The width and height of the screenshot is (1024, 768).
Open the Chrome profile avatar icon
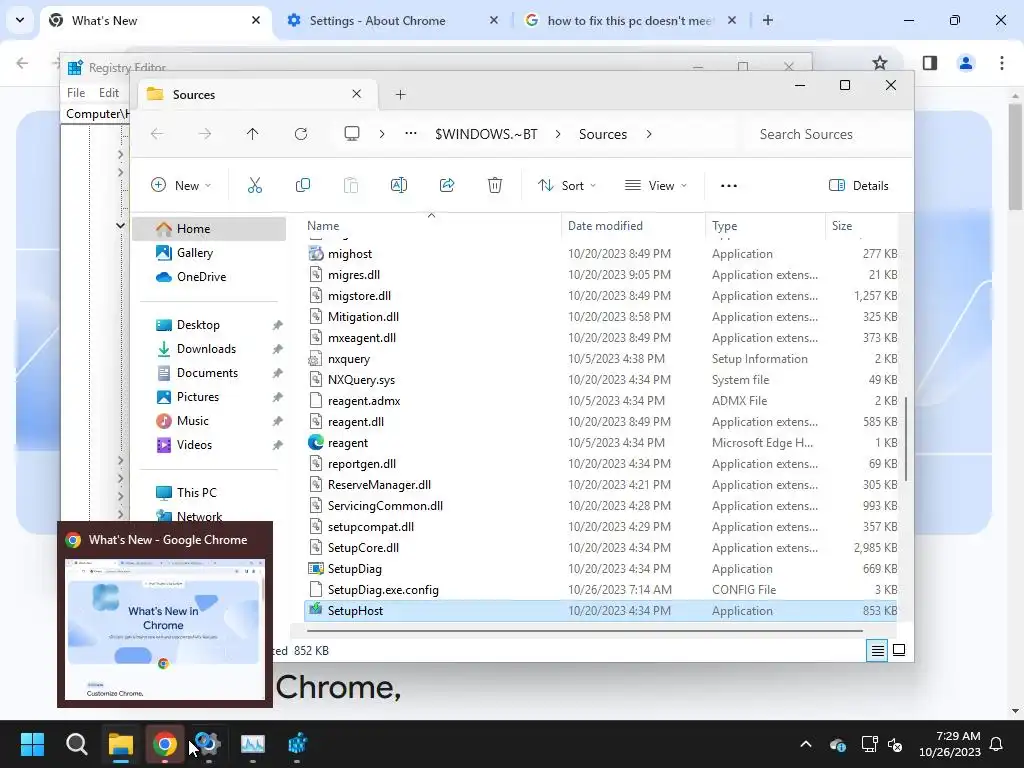[966, 63]
